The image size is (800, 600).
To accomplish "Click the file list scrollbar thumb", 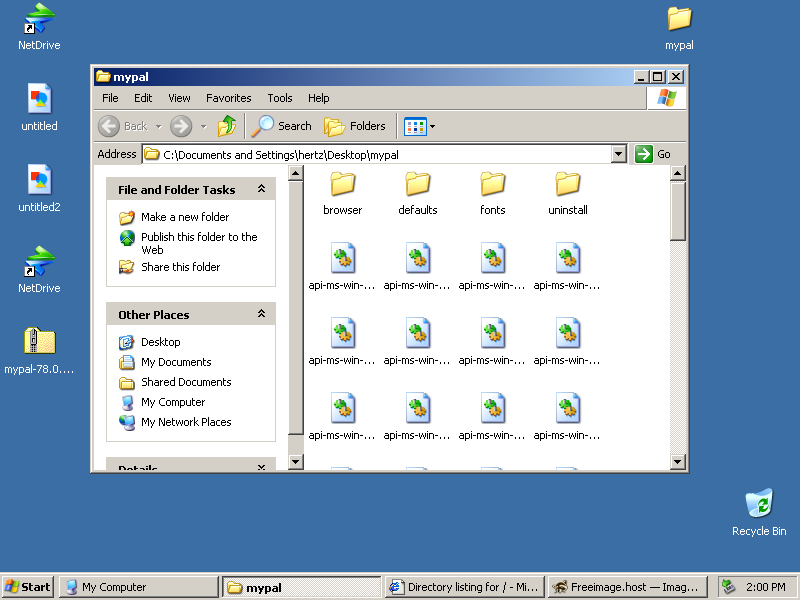I will 677,211.
